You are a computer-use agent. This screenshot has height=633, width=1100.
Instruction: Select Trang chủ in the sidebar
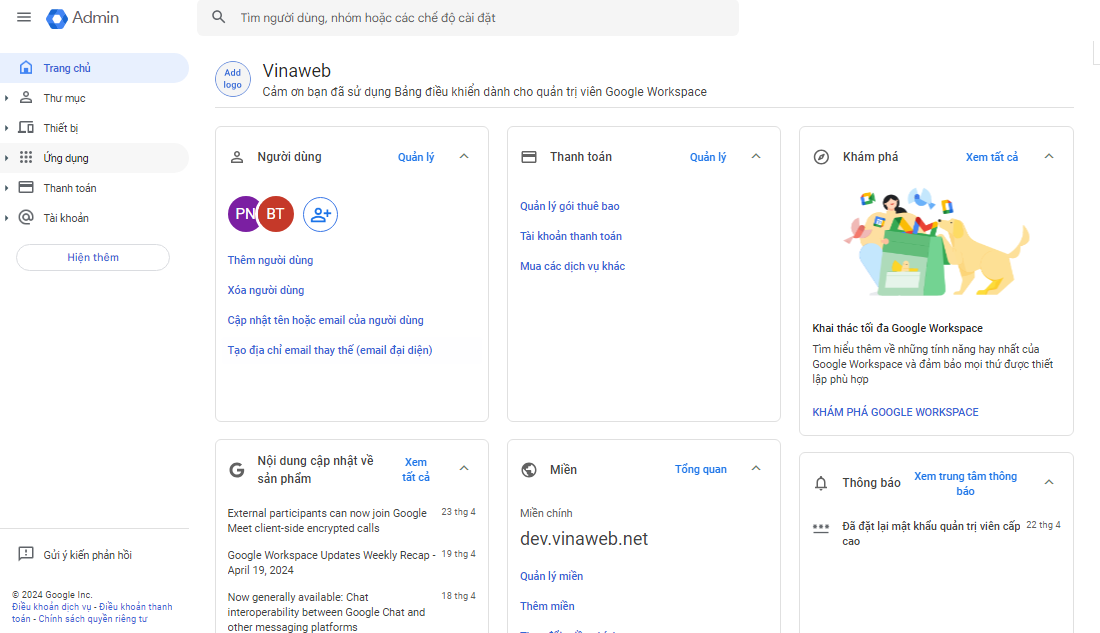[67, 68]
